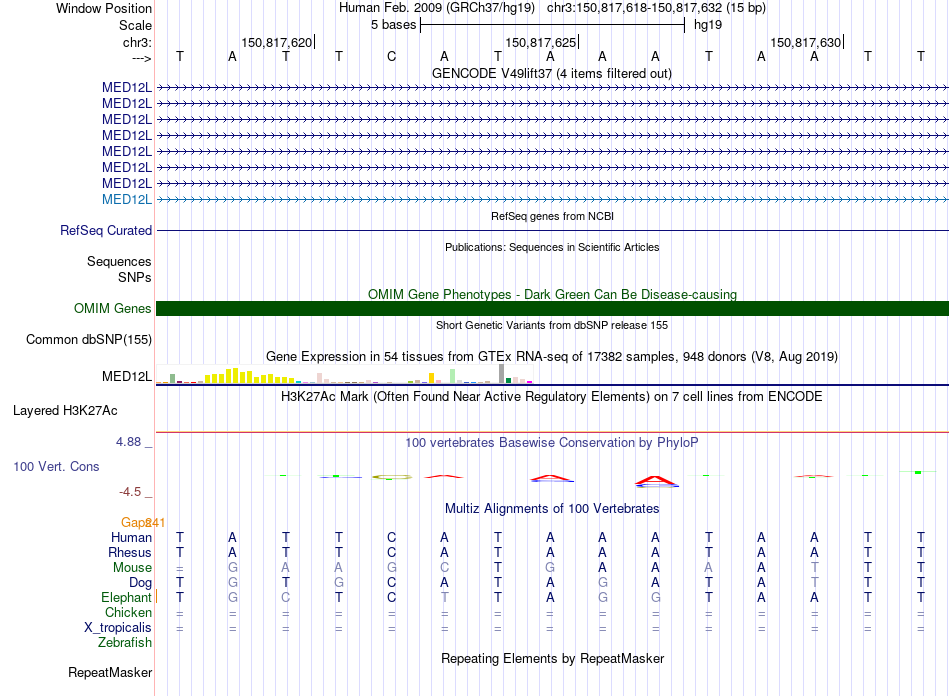This screenshot has height=696, width=950.
Task: Open the OMIM Gene Phenotypes track title
Action: [552, 294]
